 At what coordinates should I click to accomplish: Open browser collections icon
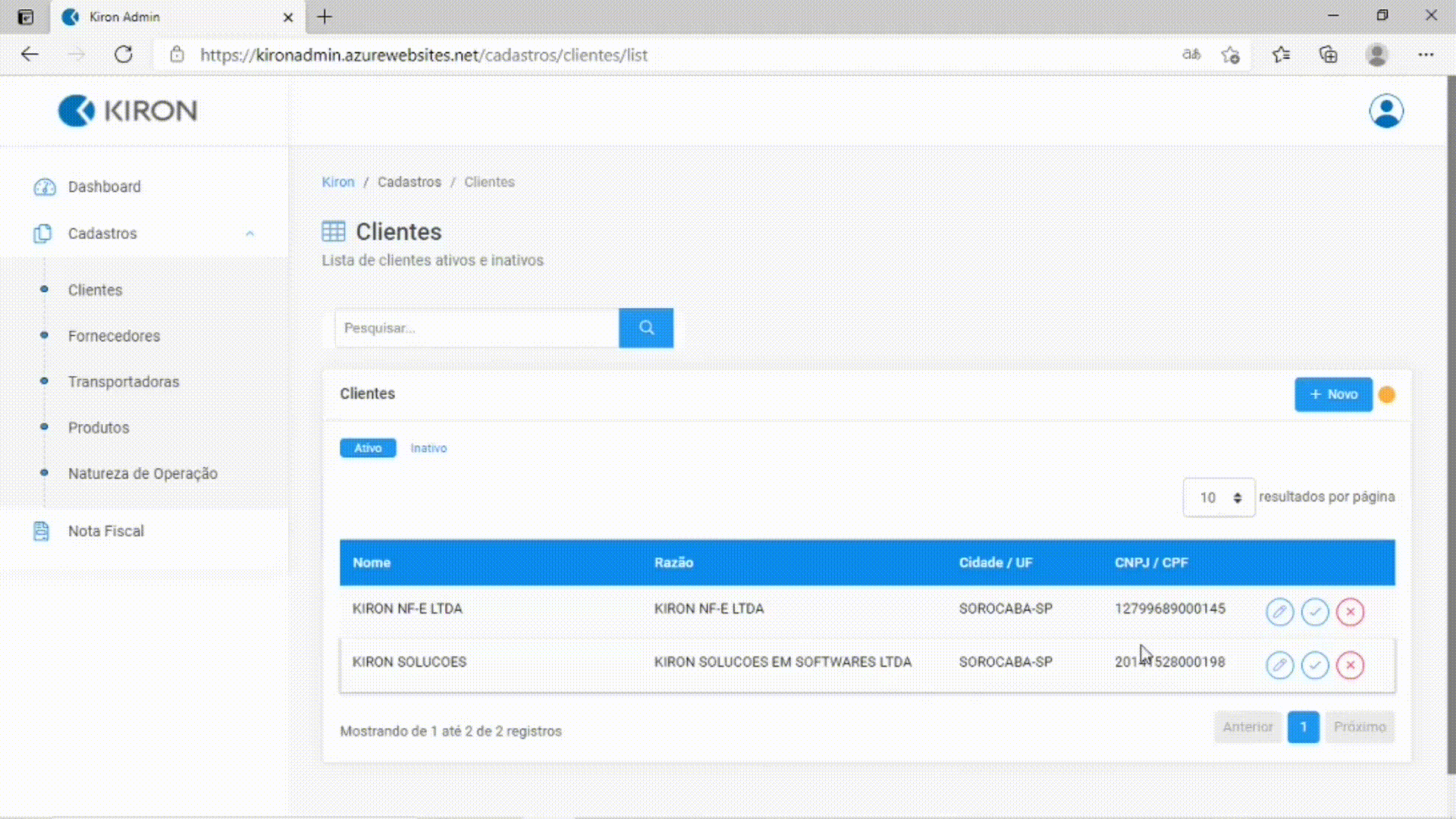coord(1328,55)
